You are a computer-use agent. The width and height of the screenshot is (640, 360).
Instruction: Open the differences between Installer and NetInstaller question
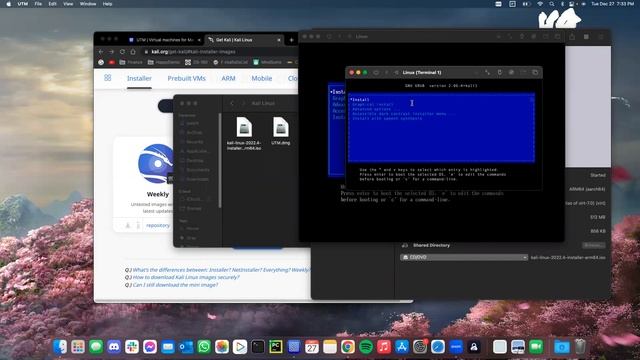[x=220, y=270]
